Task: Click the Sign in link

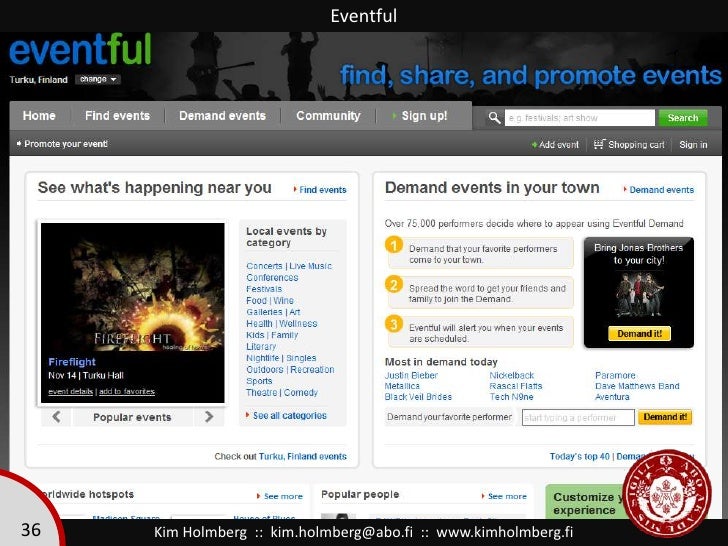Action: coord(693,145)
